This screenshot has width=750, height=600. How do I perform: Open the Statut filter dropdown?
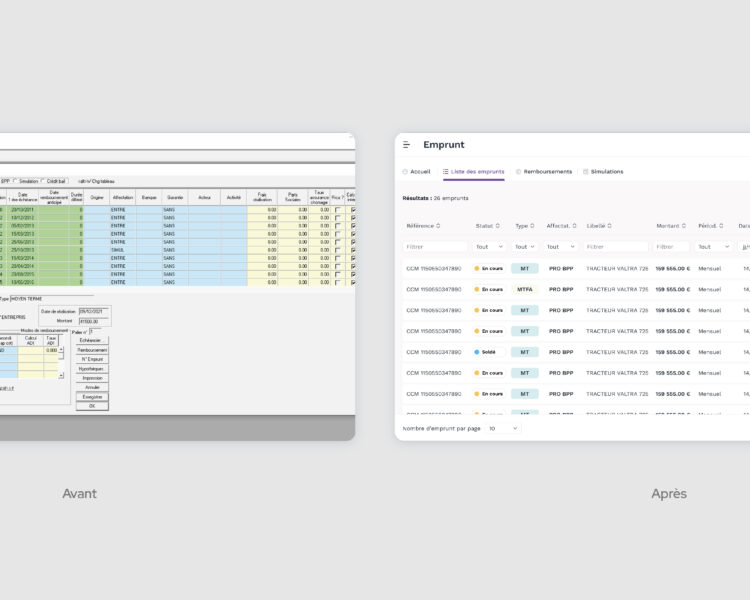click(489, 246)
